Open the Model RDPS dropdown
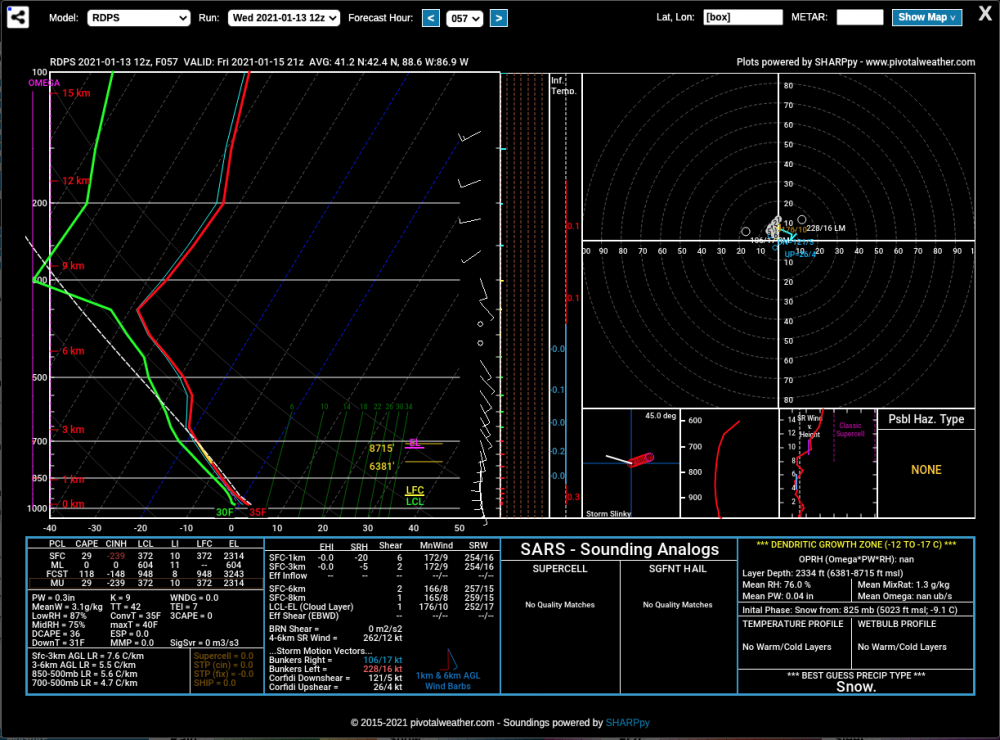Screen dimensions: 1000x740 point(138,18)
